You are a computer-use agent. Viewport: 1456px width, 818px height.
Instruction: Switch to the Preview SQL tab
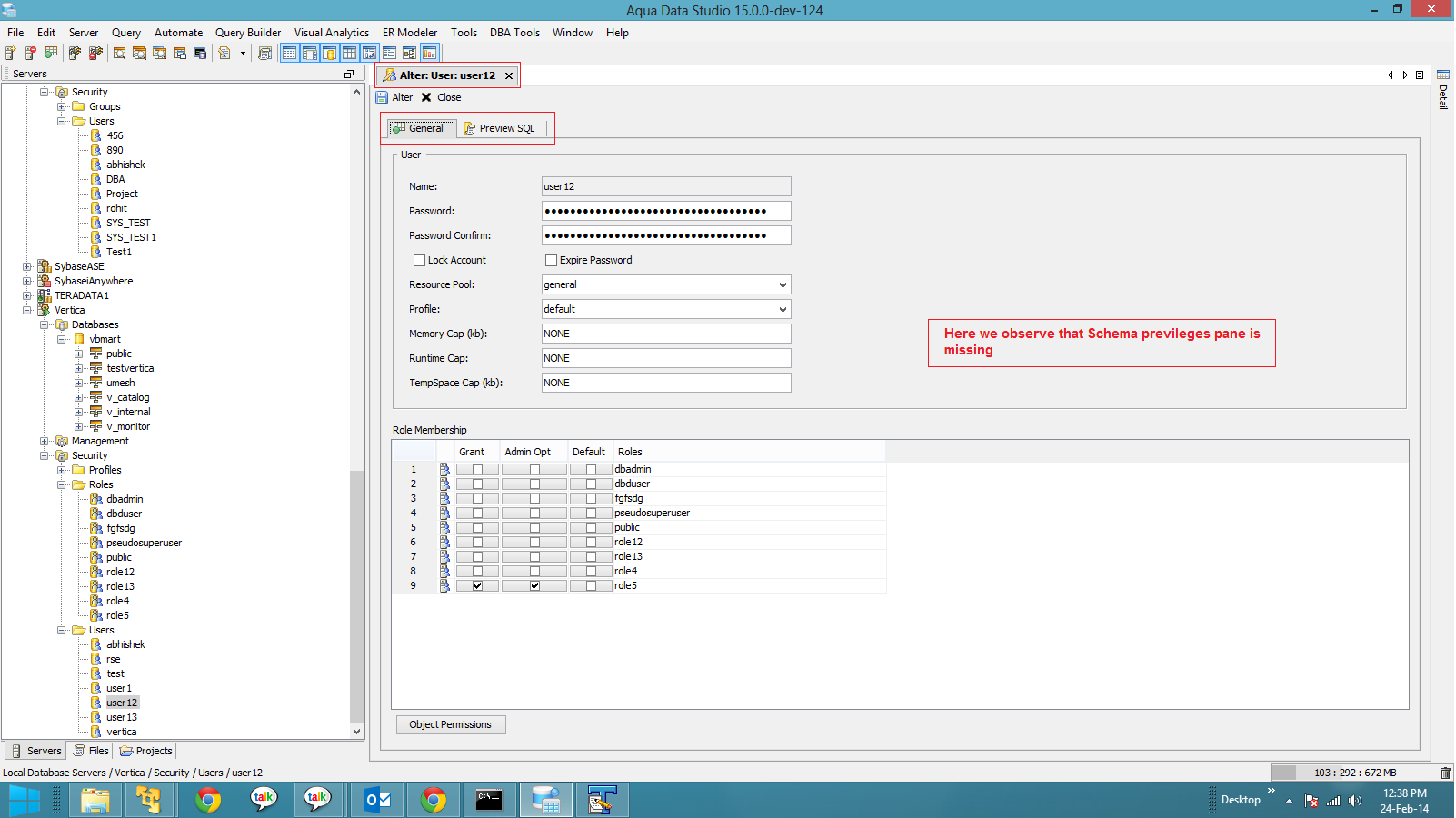pyautogui.click(x=499, y=128)
